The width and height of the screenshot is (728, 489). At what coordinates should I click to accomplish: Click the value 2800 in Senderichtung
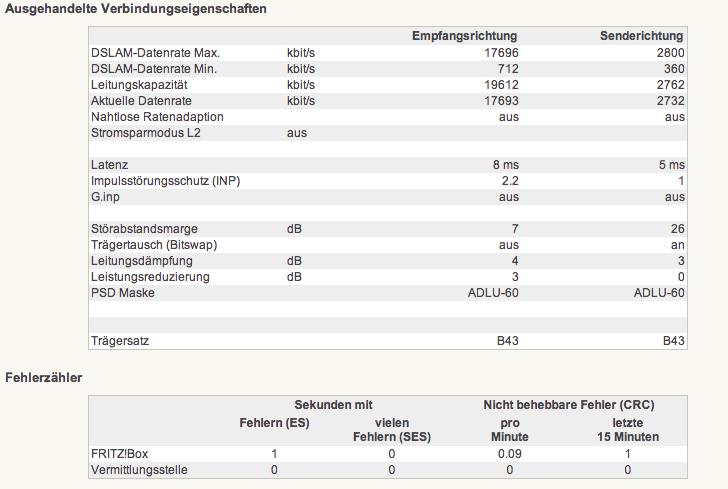tap(670, 53)
